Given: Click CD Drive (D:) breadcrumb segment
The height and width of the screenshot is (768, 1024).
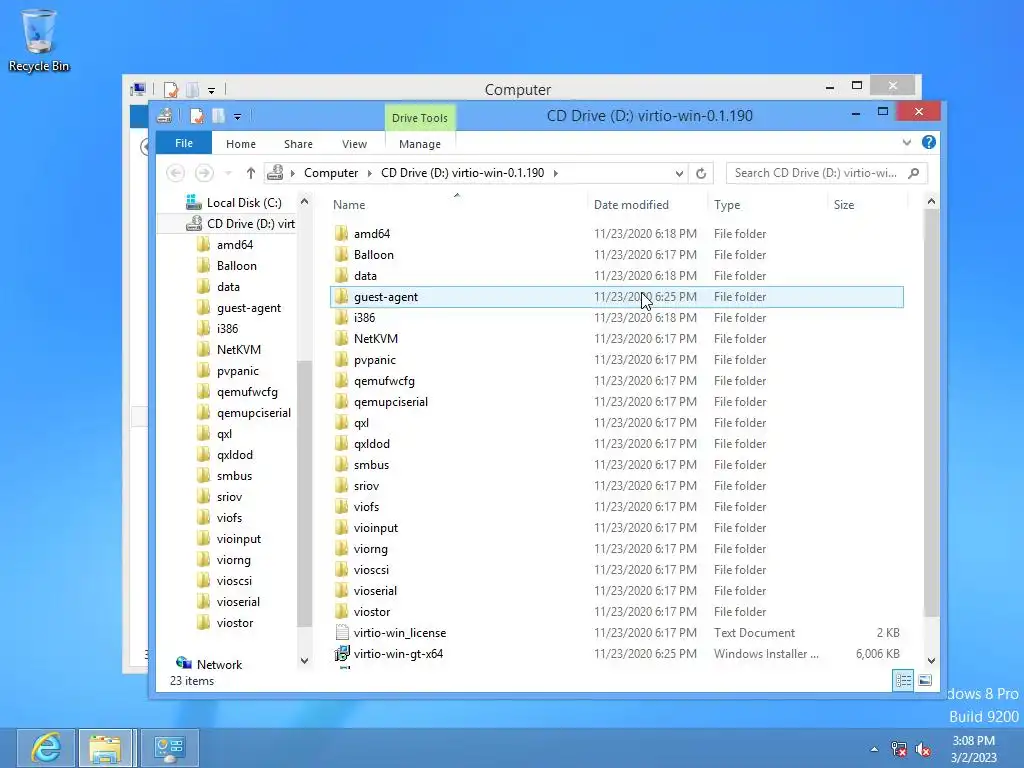Looking at the screenshot, I should pyautogui.click(x=462, y=173).
